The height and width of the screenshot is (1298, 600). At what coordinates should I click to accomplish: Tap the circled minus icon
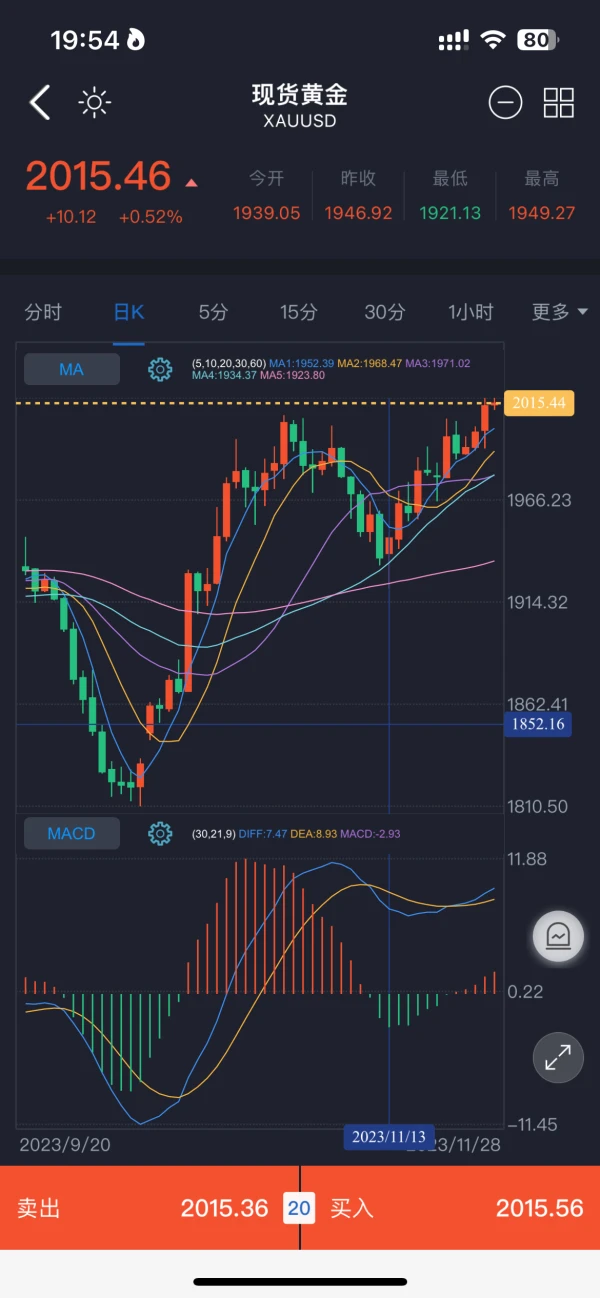pyautogui.click(x=505, y=103)
